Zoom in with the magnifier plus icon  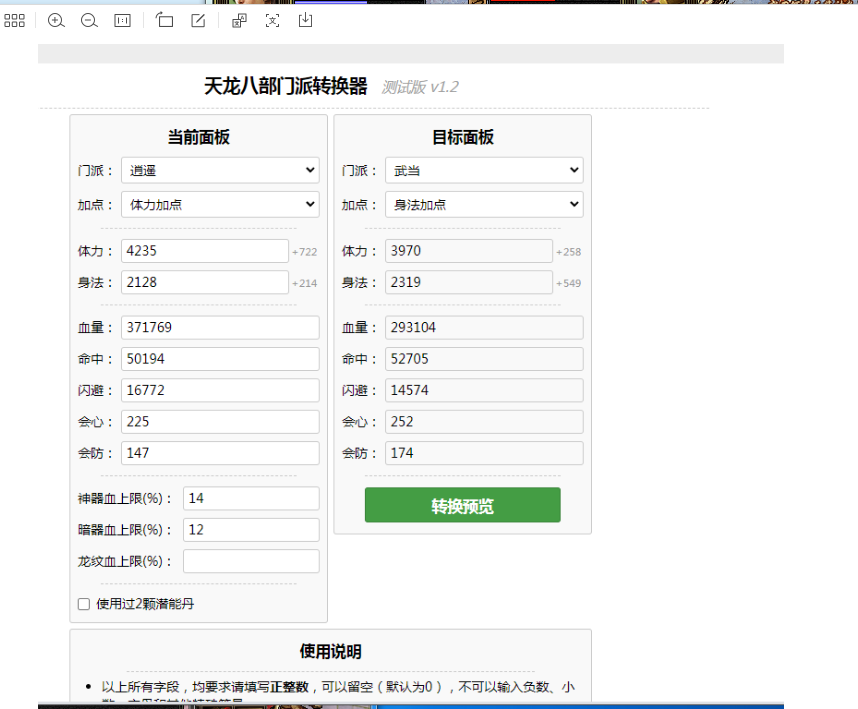[56, 21]
